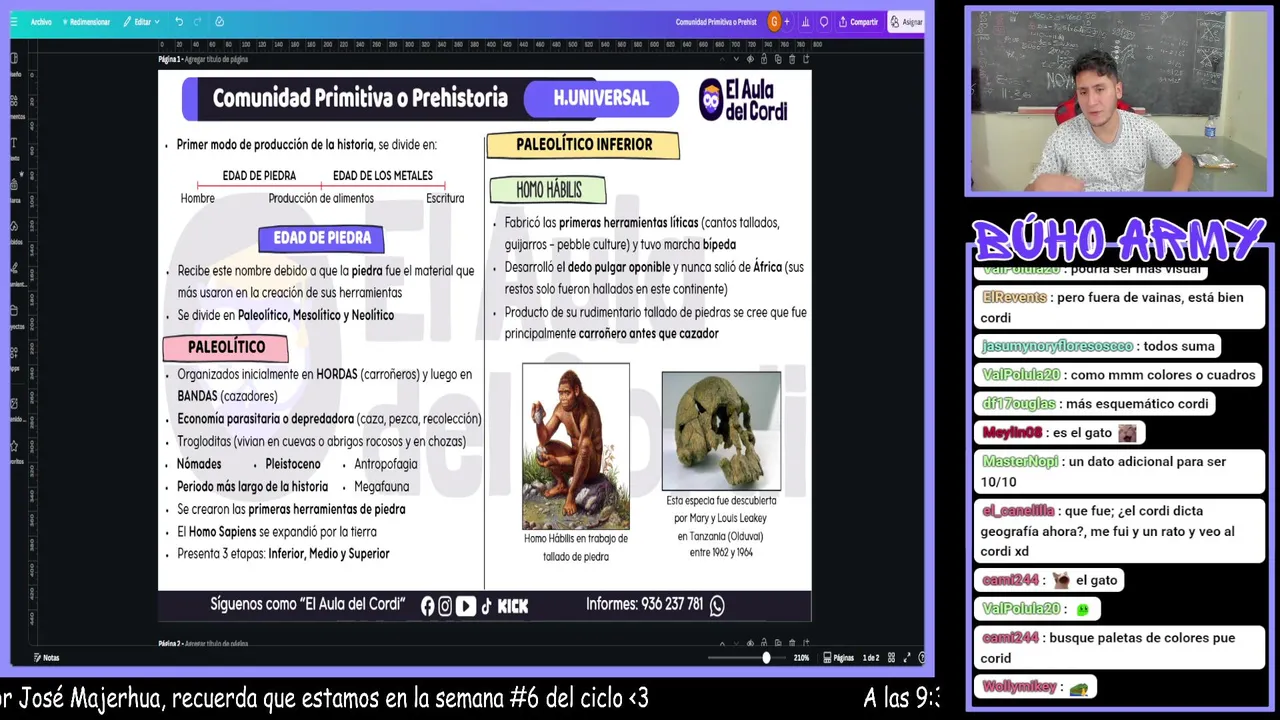Screen dimensions: 1280x720
Task: Toggle lock on Página 1
Action: 764,59
